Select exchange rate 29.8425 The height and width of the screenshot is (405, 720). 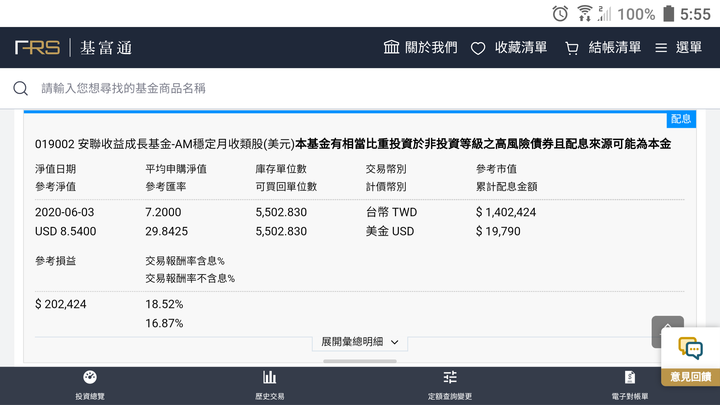[x=166, y=231]
